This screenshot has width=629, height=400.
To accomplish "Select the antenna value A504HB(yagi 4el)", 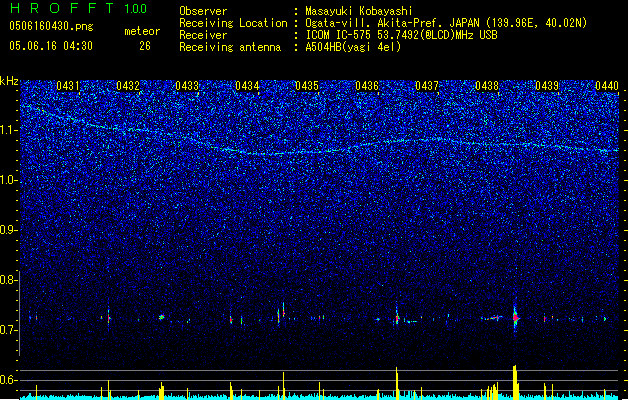I will tap(353, 47).
